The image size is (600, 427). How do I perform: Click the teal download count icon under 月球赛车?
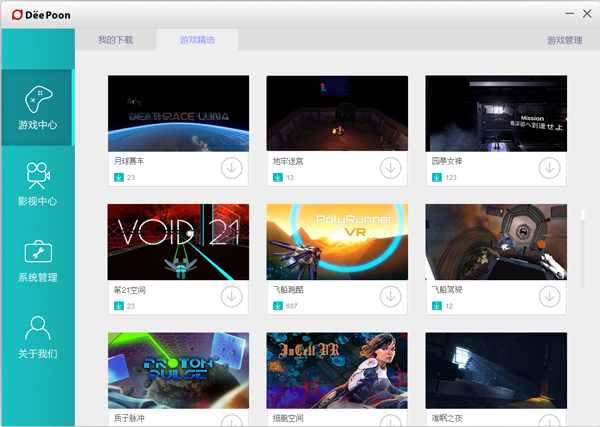tap(119, 178)
